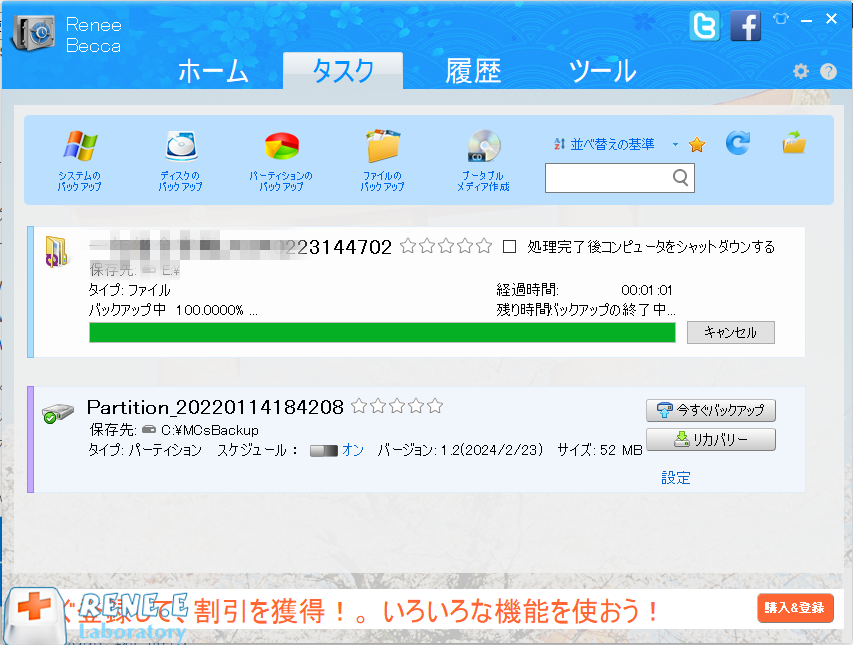The image size is (853, 645).
Task: Click the discount promotion banner text
Action: pyautogui.click(x=360, y=611)
